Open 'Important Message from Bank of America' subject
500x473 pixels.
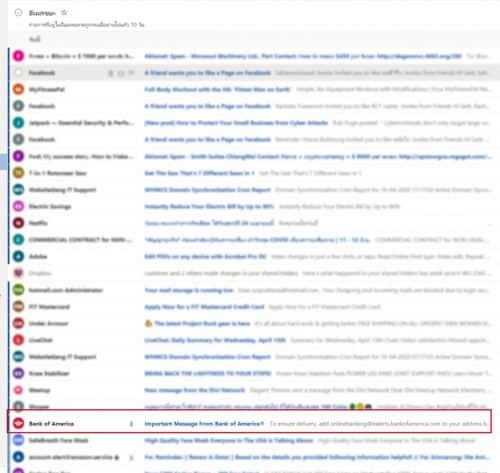pos(204,424)
